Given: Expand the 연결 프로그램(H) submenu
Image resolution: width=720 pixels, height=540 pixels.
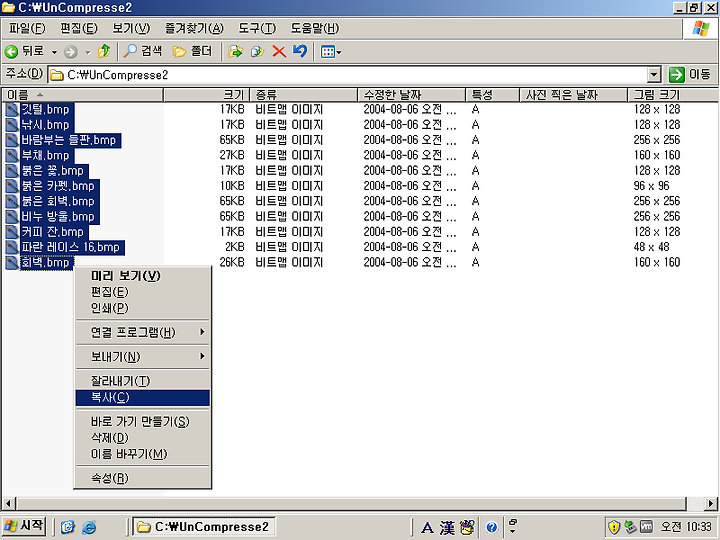Looking at the screenshot, I should tap(142, 332).
